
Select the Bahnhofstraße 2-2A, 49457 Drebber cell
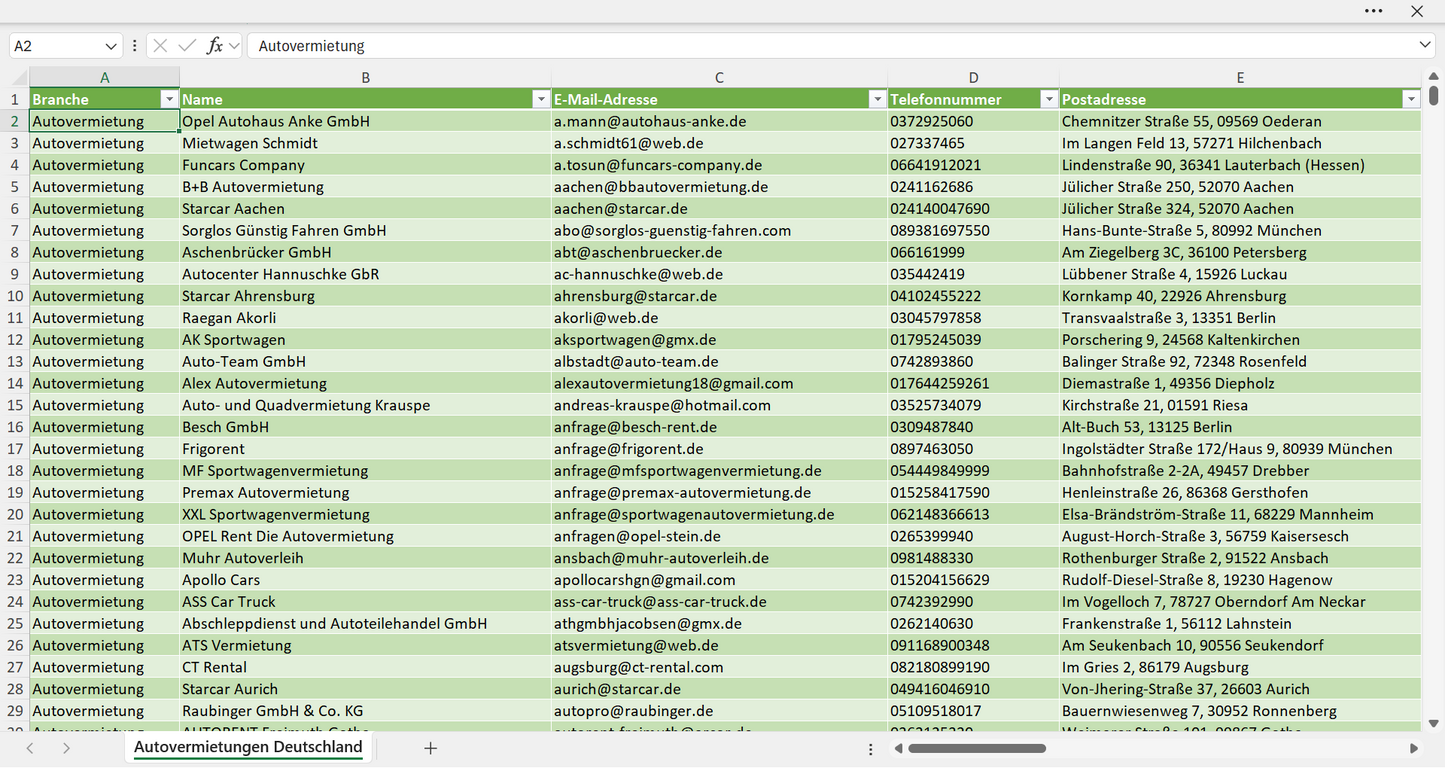1240,471
